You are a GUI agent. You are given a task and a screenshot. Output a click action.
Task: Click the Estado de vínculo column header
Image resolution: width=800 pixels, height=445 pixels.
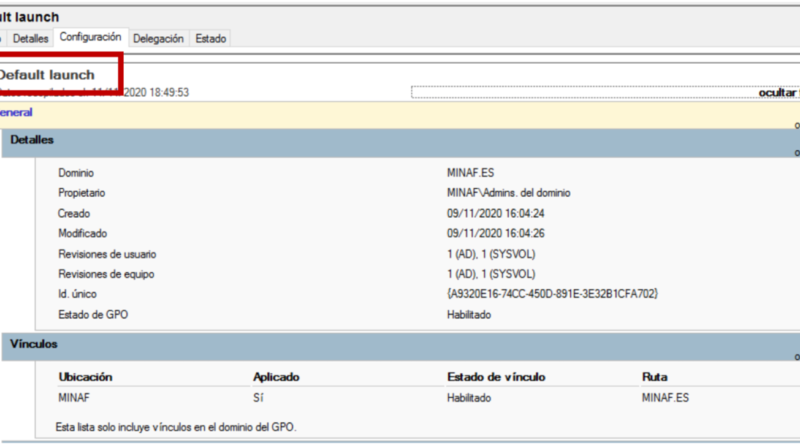click(496, 377)
